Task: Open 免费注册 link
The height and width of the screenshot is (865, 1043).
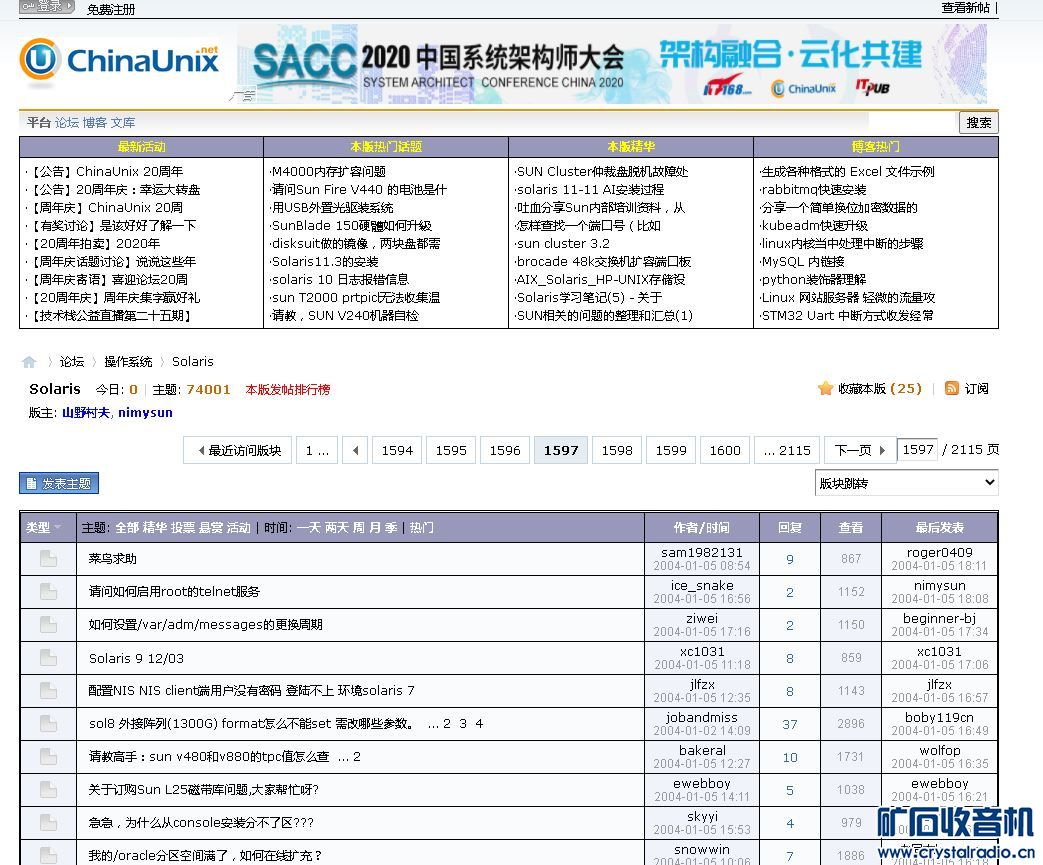Action: [111, 9]
